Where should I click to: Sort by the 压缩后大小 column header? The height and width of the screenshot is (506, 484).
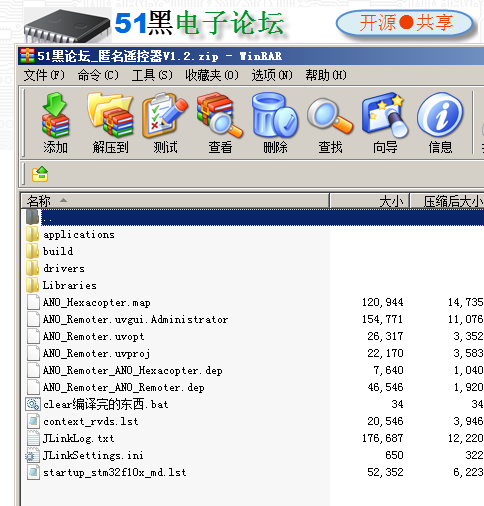[447, 201]
